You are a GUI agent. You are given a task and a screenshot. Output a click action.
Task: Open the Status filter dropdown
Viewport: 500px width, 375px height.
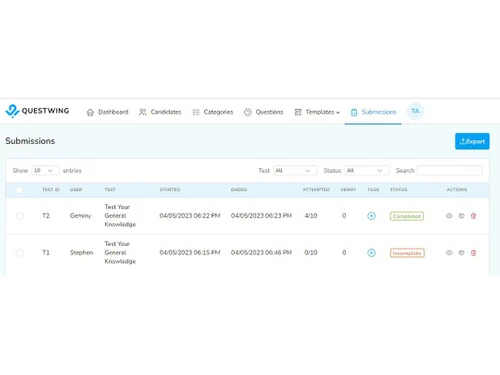(x=366, y=170)
